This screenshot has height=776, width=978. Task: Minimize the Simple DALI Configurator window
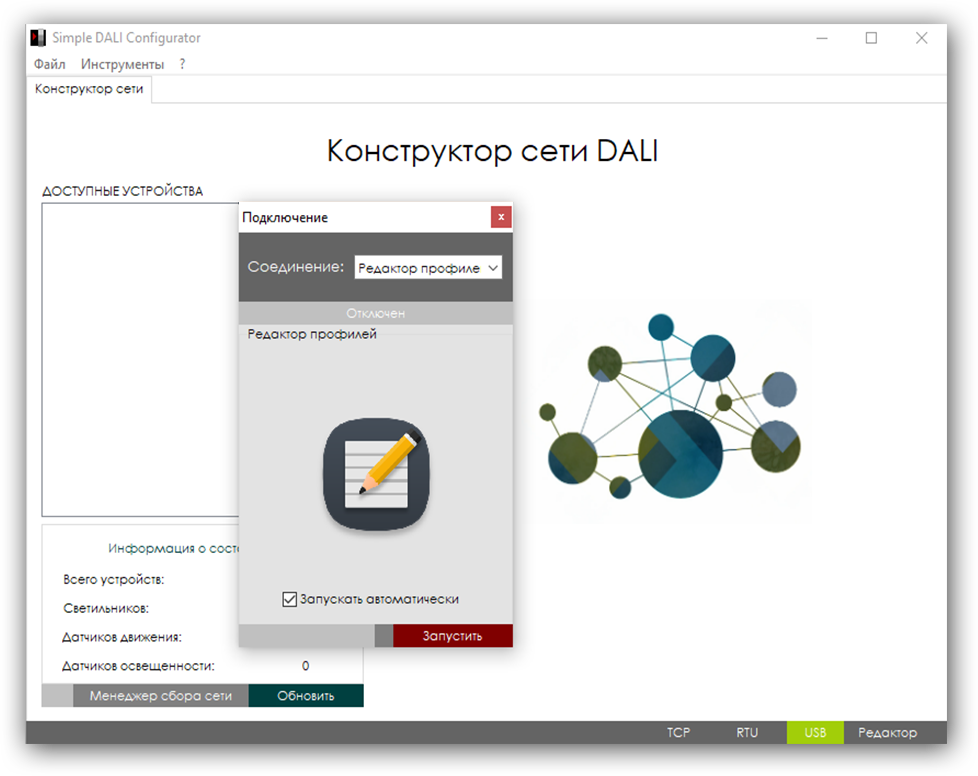tap(822, 38)
